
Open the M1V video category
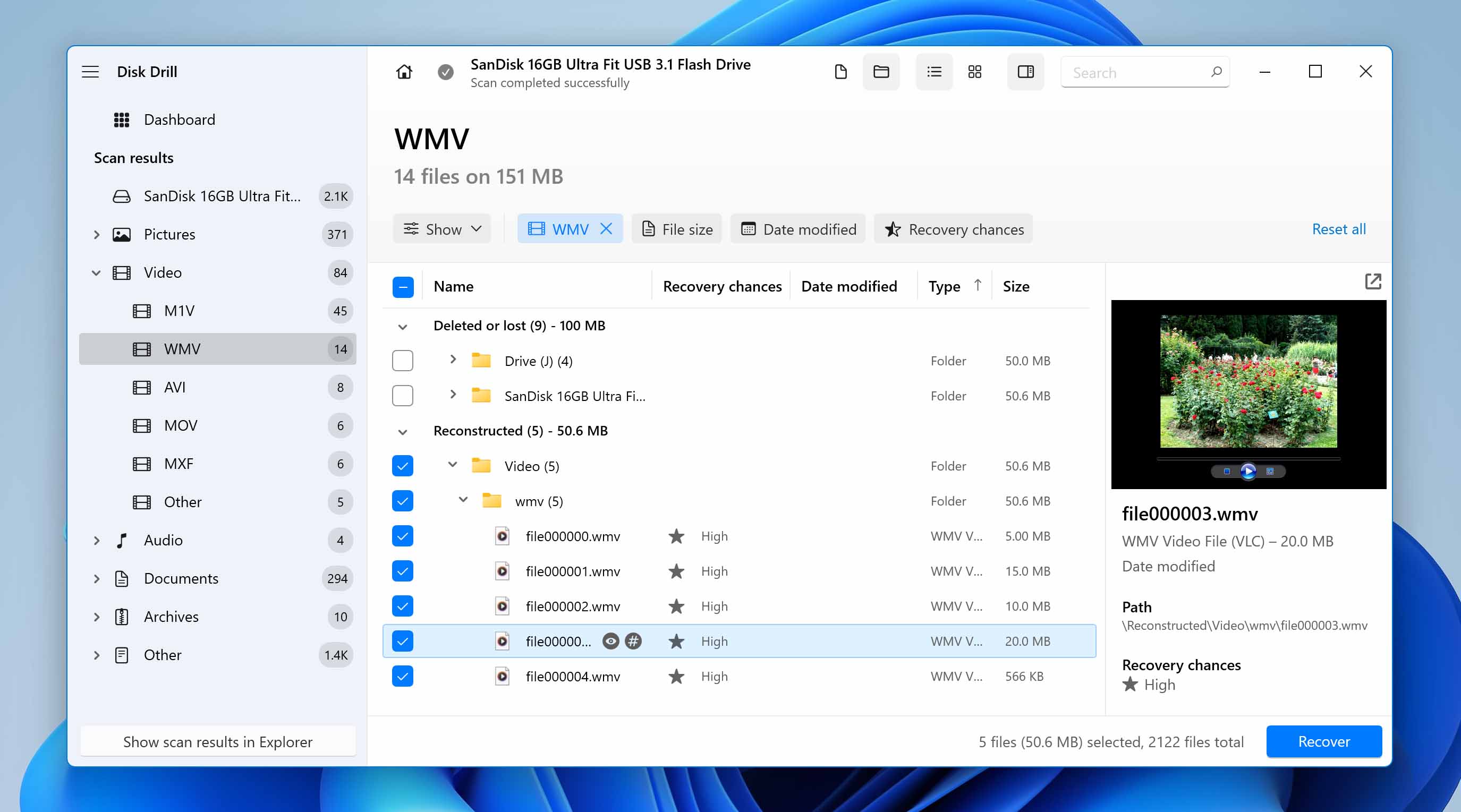pyautogui.click(x=218, y=311)
